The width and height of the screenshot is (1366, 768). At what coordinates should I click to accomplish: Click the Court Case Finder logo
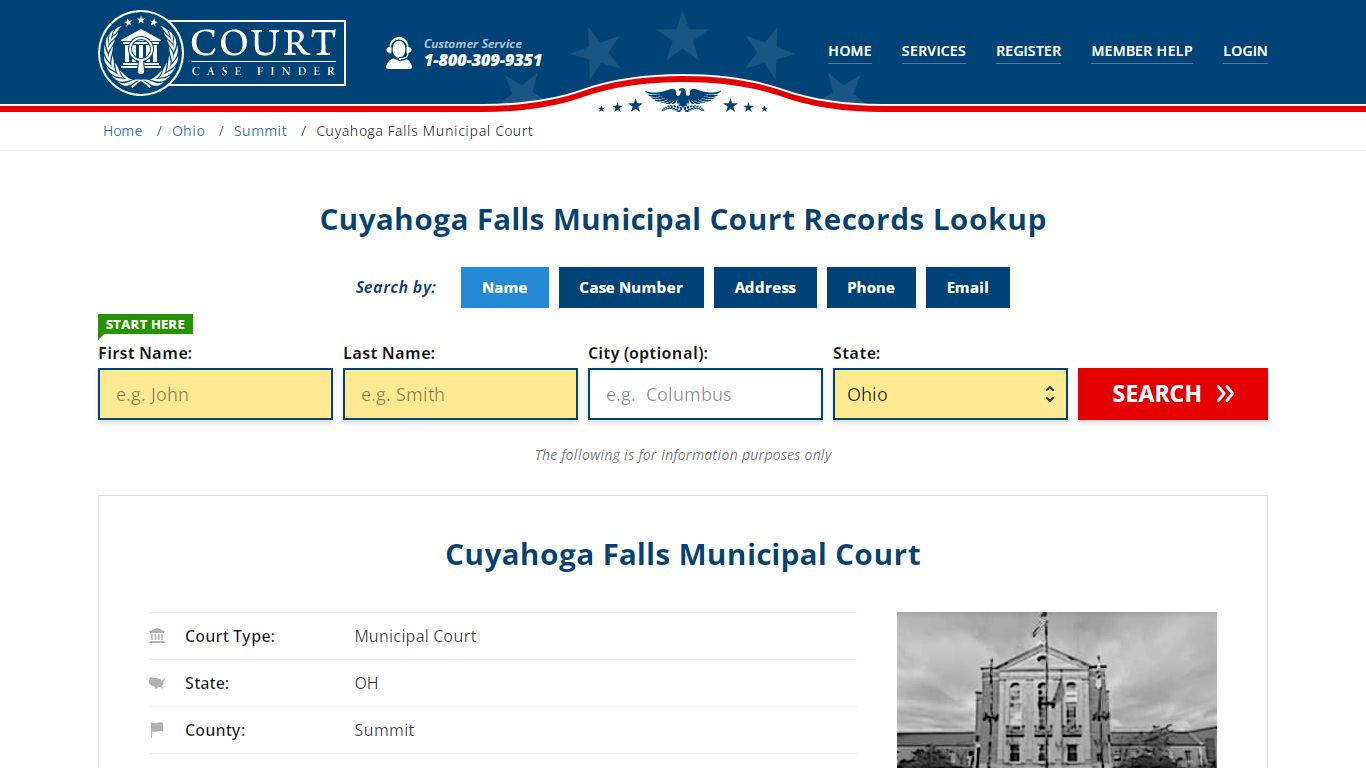click(x=222, y=53)
